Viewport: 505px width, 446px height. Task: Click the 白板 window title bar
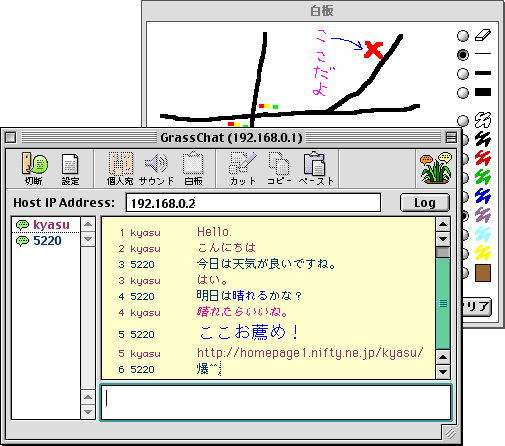322,11
